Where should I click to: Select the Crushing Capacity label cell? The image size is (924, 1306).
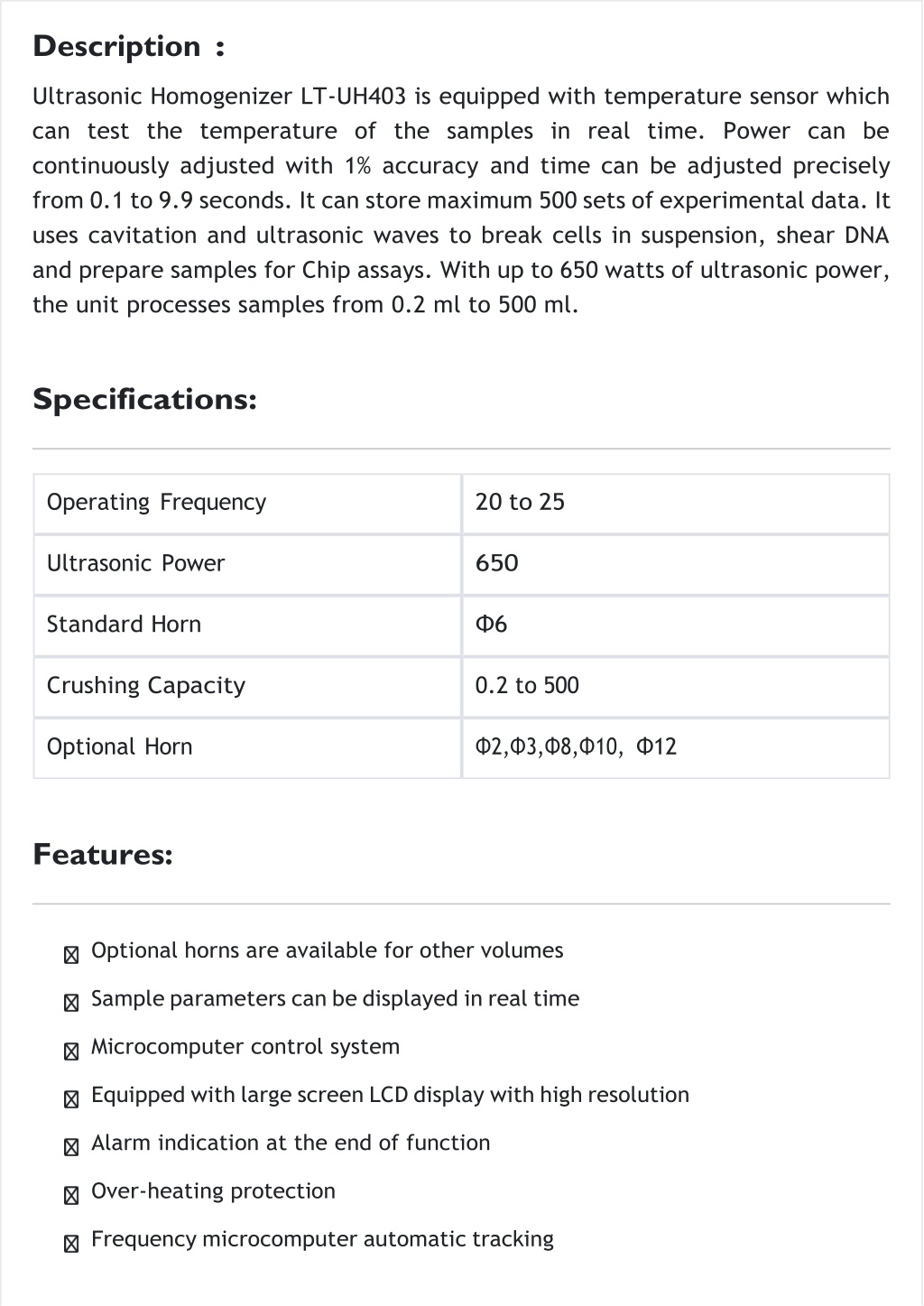(247, 688)
